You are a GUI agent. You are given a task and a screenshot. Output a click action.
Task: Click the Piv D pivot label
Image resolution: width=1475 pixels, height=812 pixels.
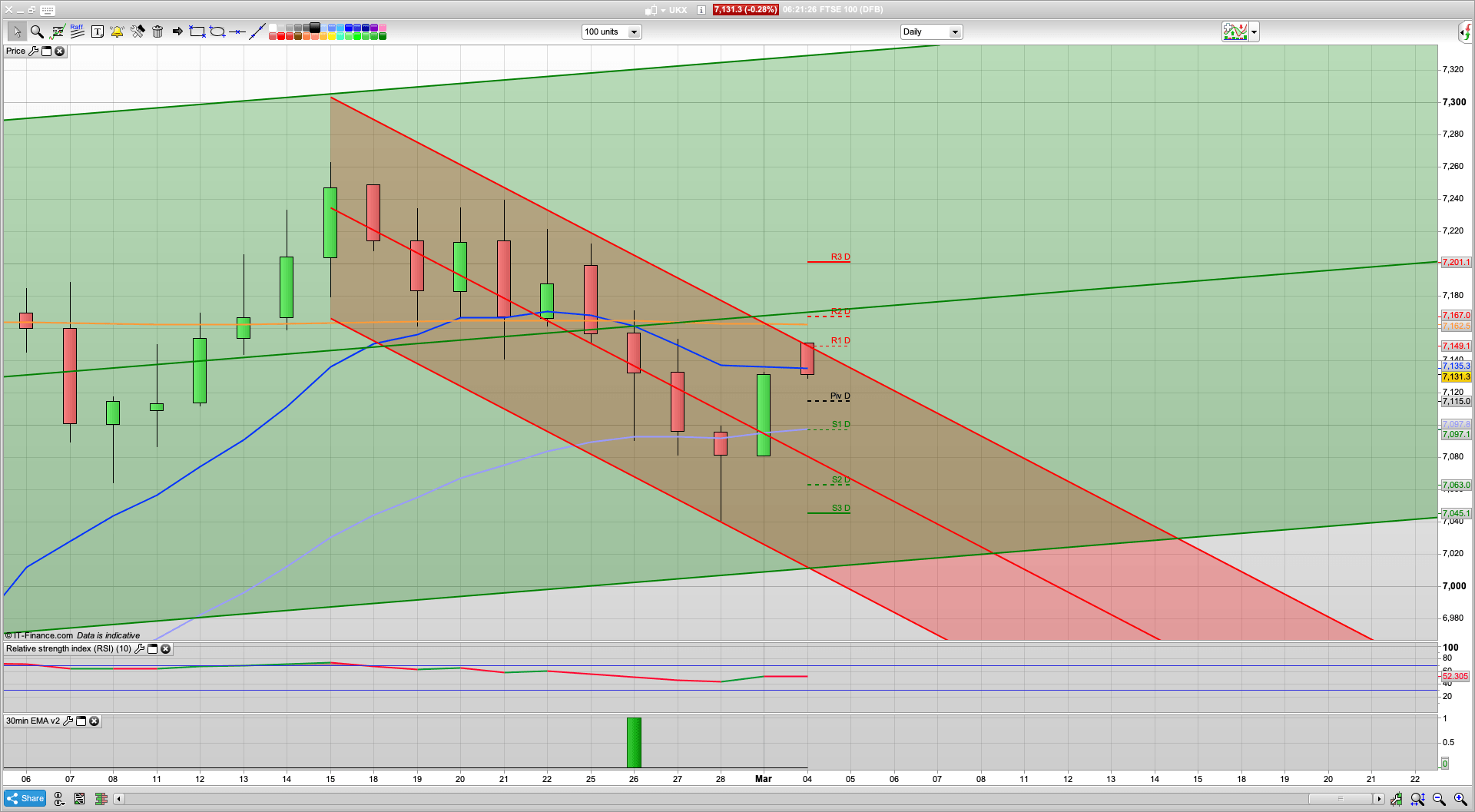coord(840,396)
